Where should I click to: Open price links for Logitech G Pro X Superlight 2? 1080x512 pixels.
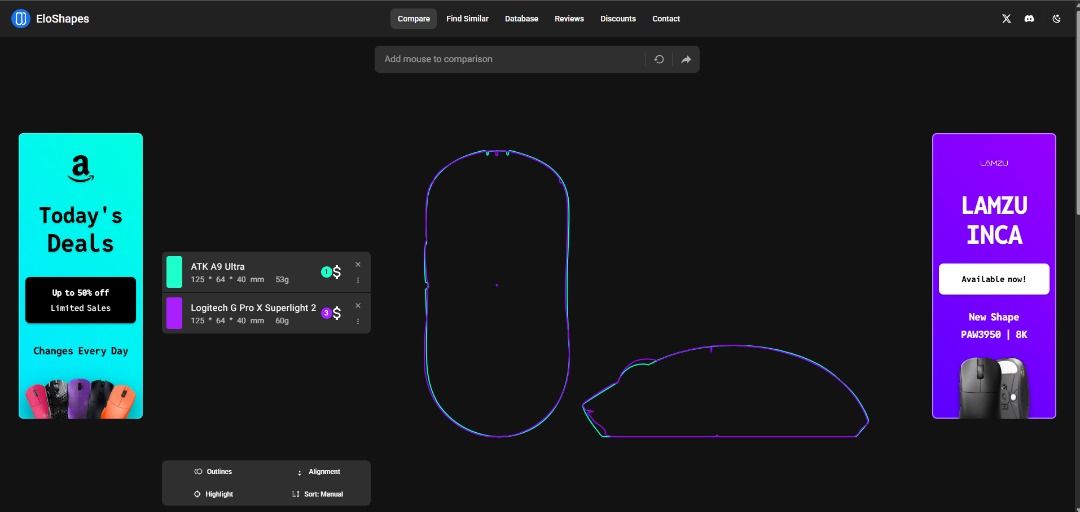point(336,313)
